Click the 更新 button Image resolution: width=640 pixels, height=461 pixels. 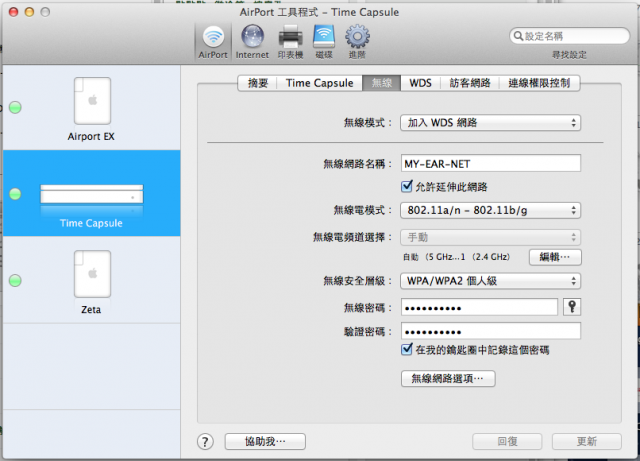pos(587,441)
